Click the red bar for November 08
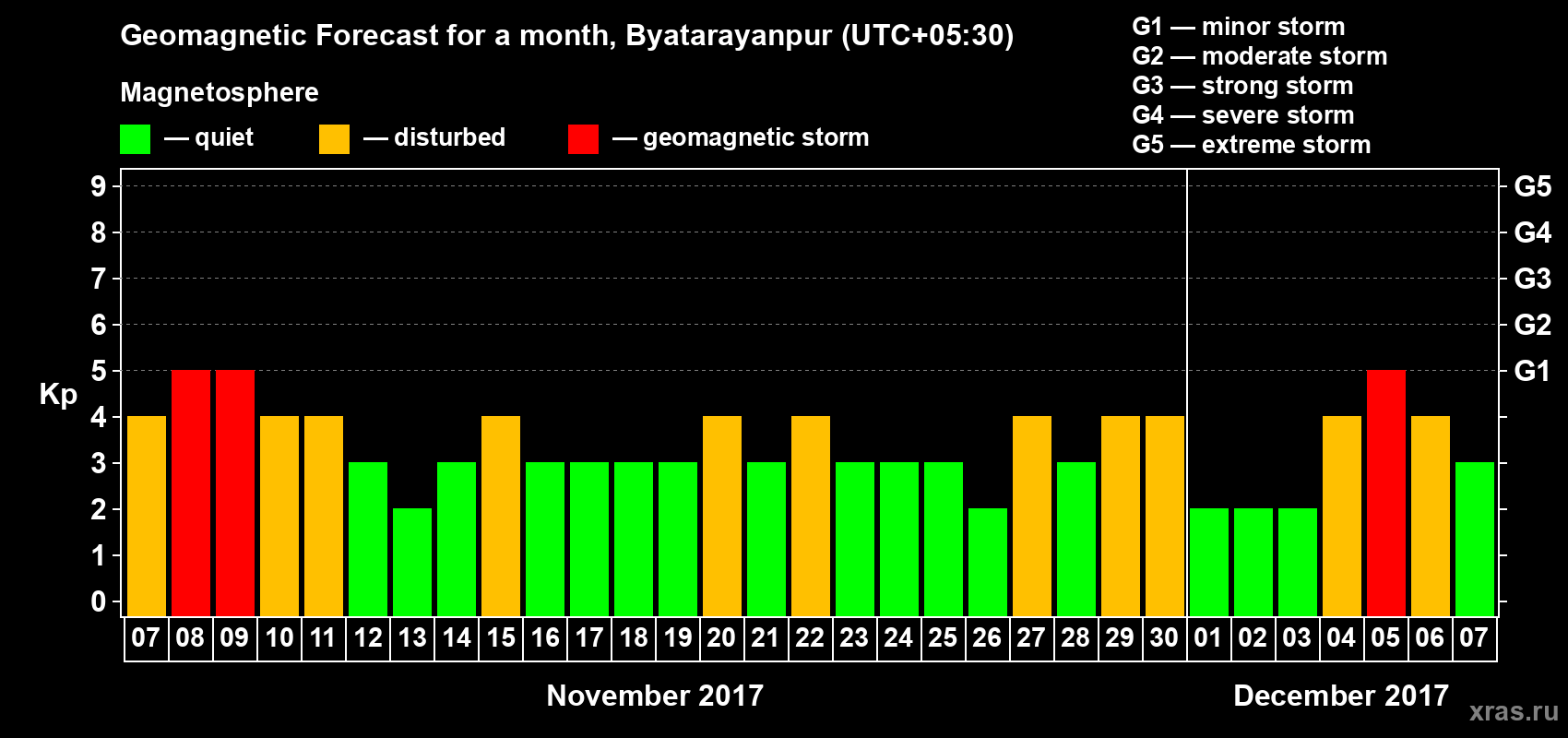 191,494
